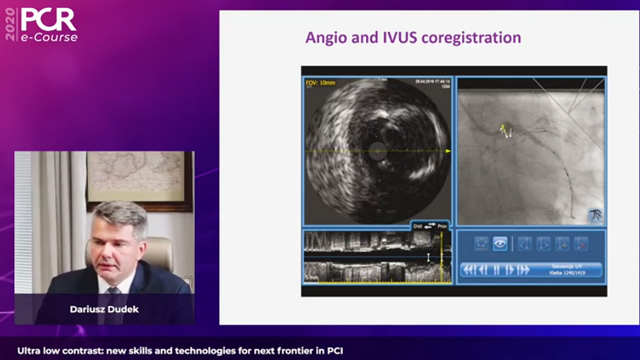Viewport: 640px width, 360px height.
Task: Click the date timestamp in IVUS view
Action: pyautogui.click(x=432, y=82)
